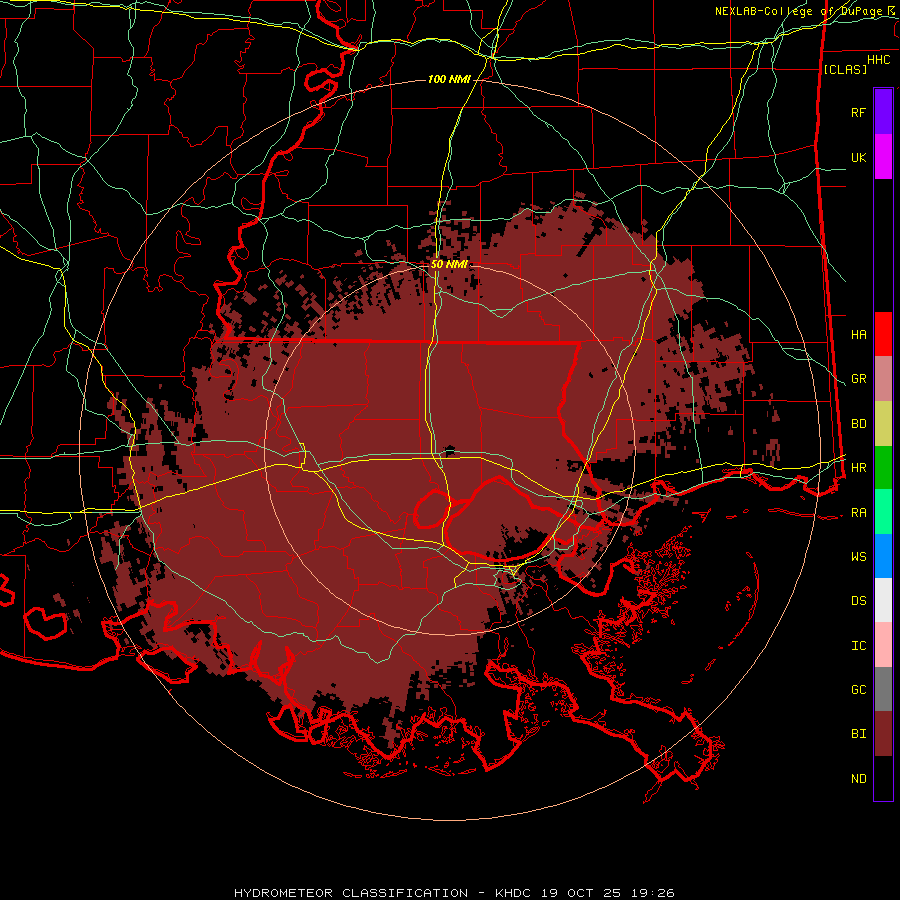The width and height of the screenshot is (900, 900).
Task: Click the ND black legend swatch
Action: [883, 778]
